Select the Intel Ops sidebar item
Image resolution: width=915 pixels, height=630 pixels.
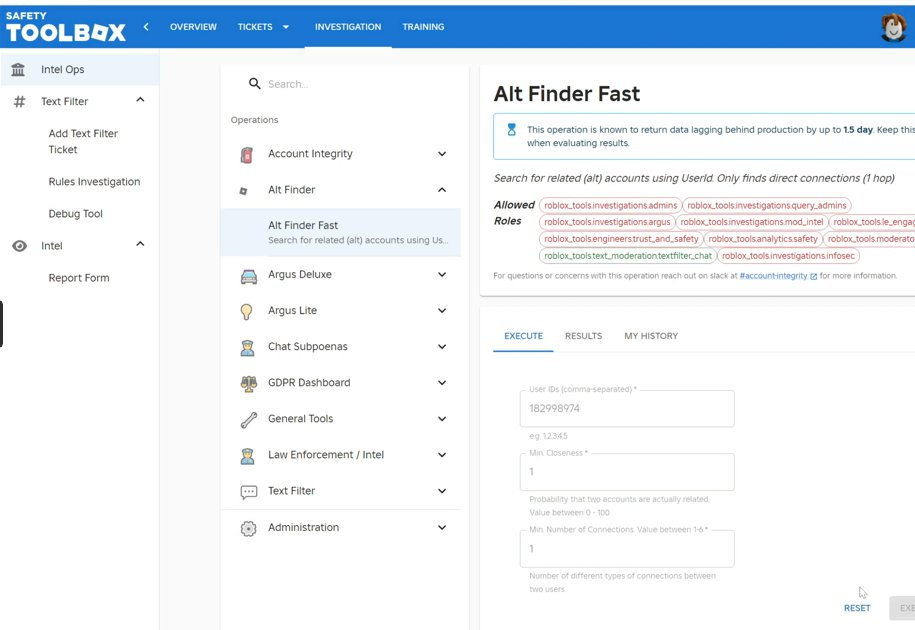pyautogui.click(x=80, y=69)
